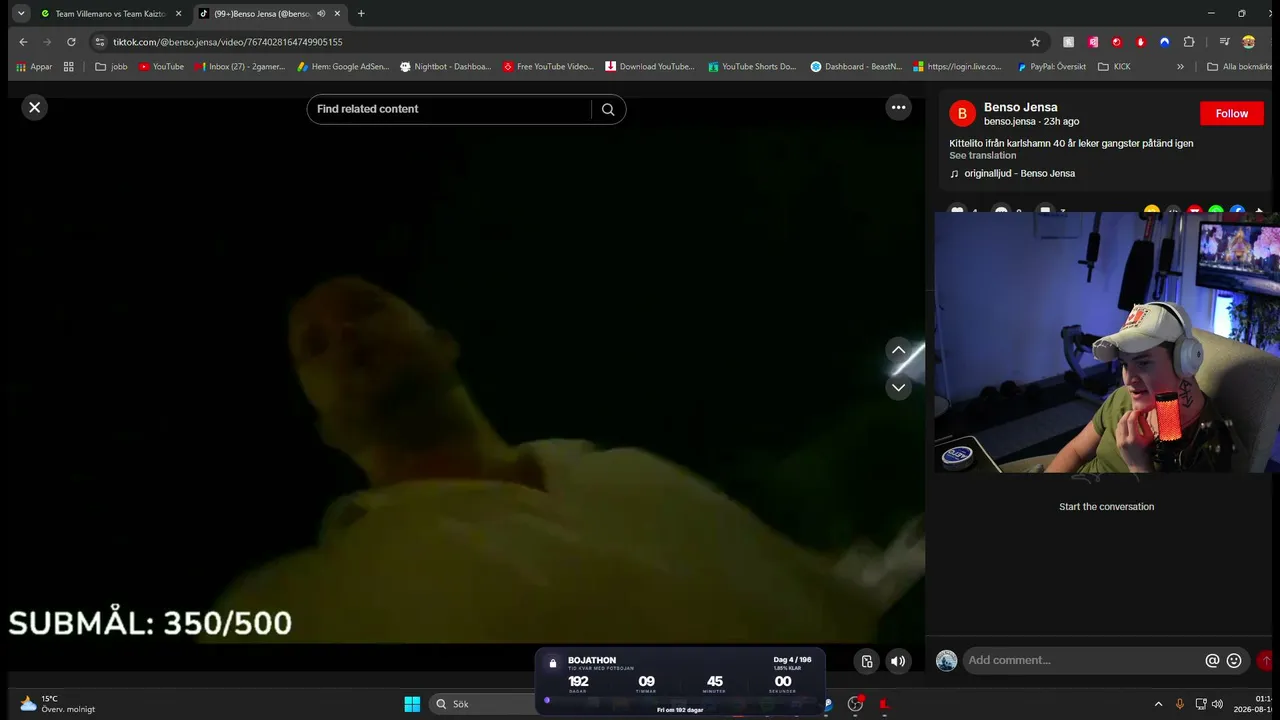Open a new browser tab
This screenshot has width=1280, height=720.
click(361, 14)
